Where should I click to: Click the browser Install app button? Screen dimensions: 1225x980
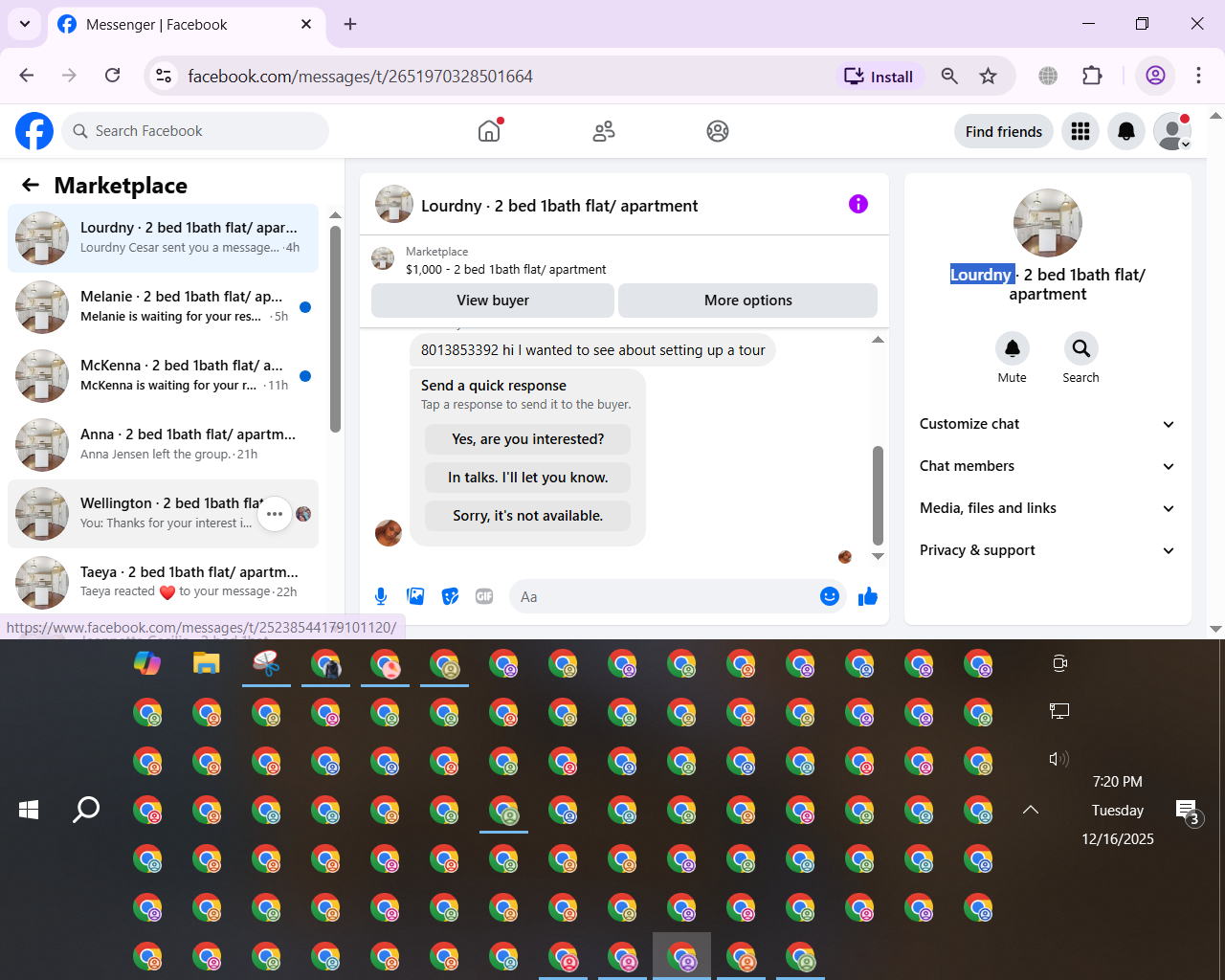(x=879, y=77)
